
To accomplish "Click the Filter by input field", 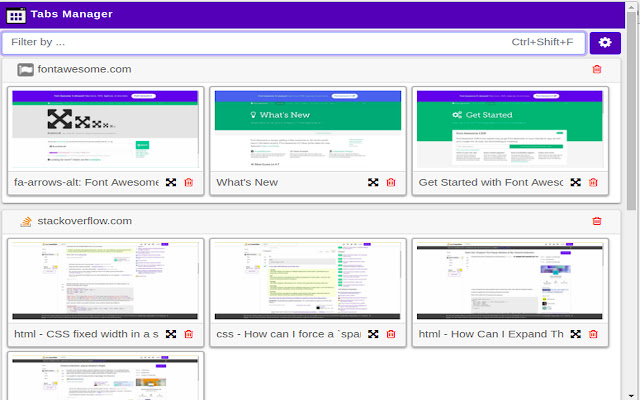I will tap(294, 43).
